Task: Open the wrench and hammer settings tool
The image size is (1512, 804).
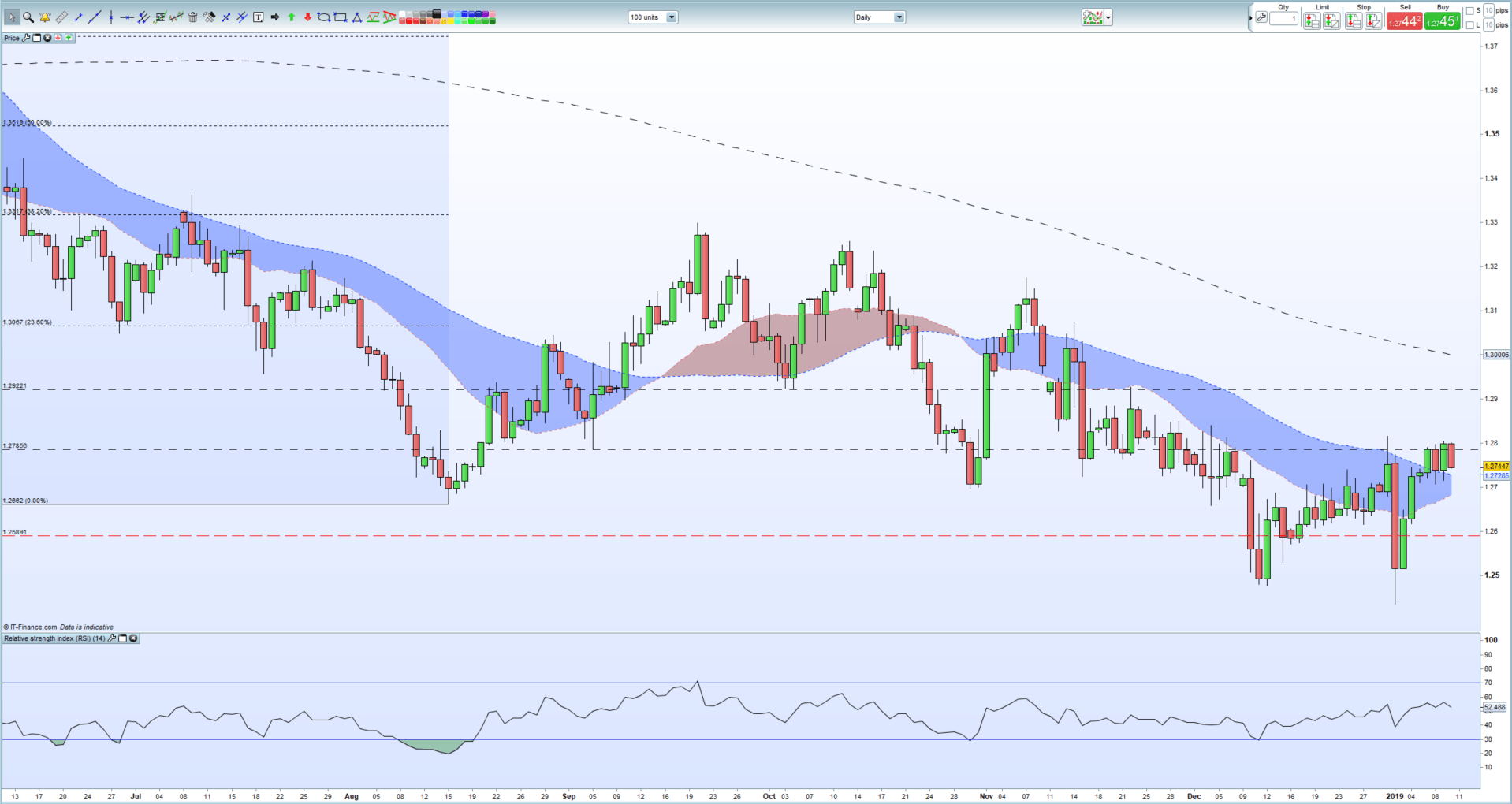Action: pos(209,17)
